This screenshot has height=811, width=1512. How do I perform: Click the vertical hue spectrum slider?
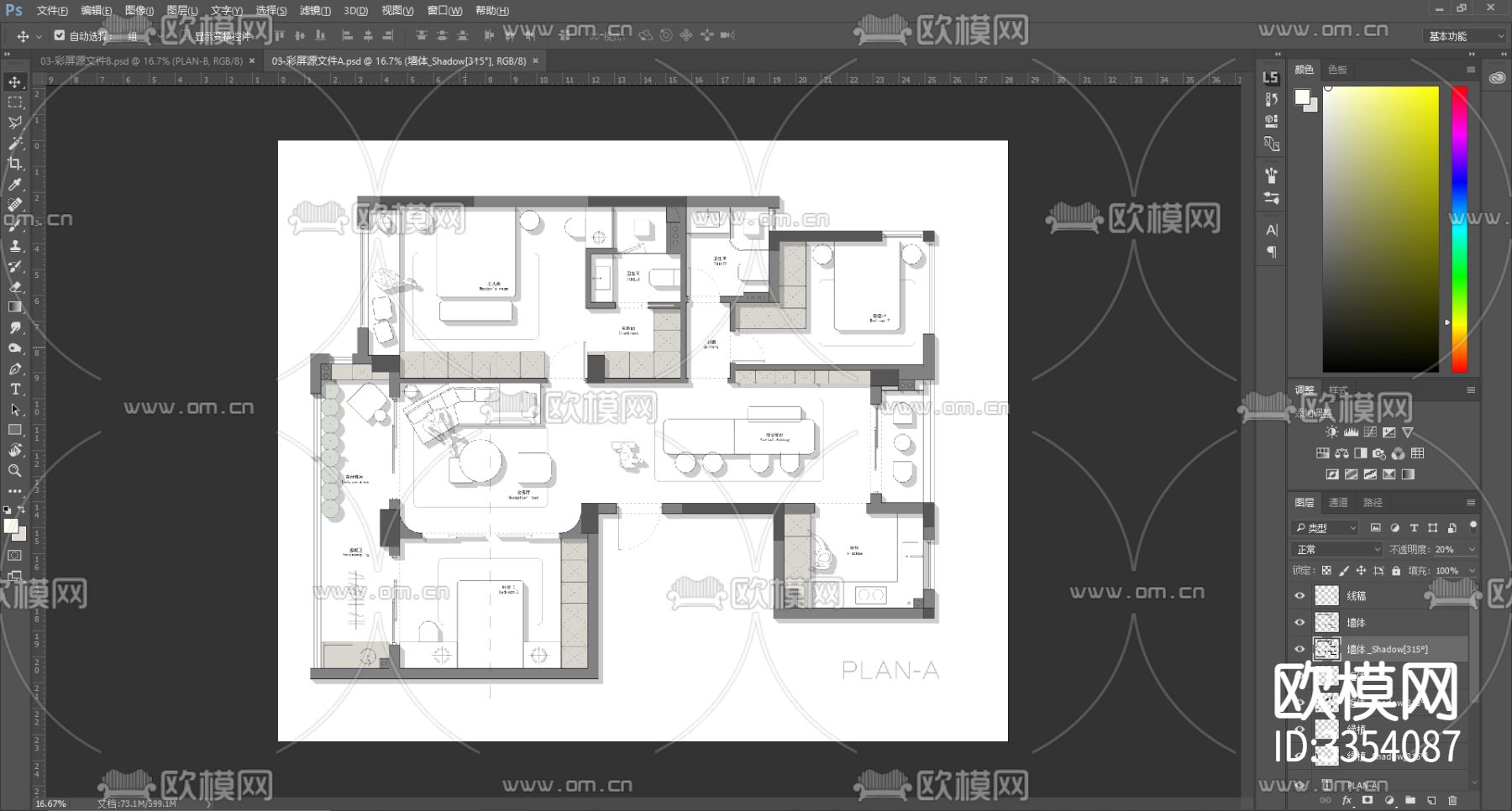1460,228
